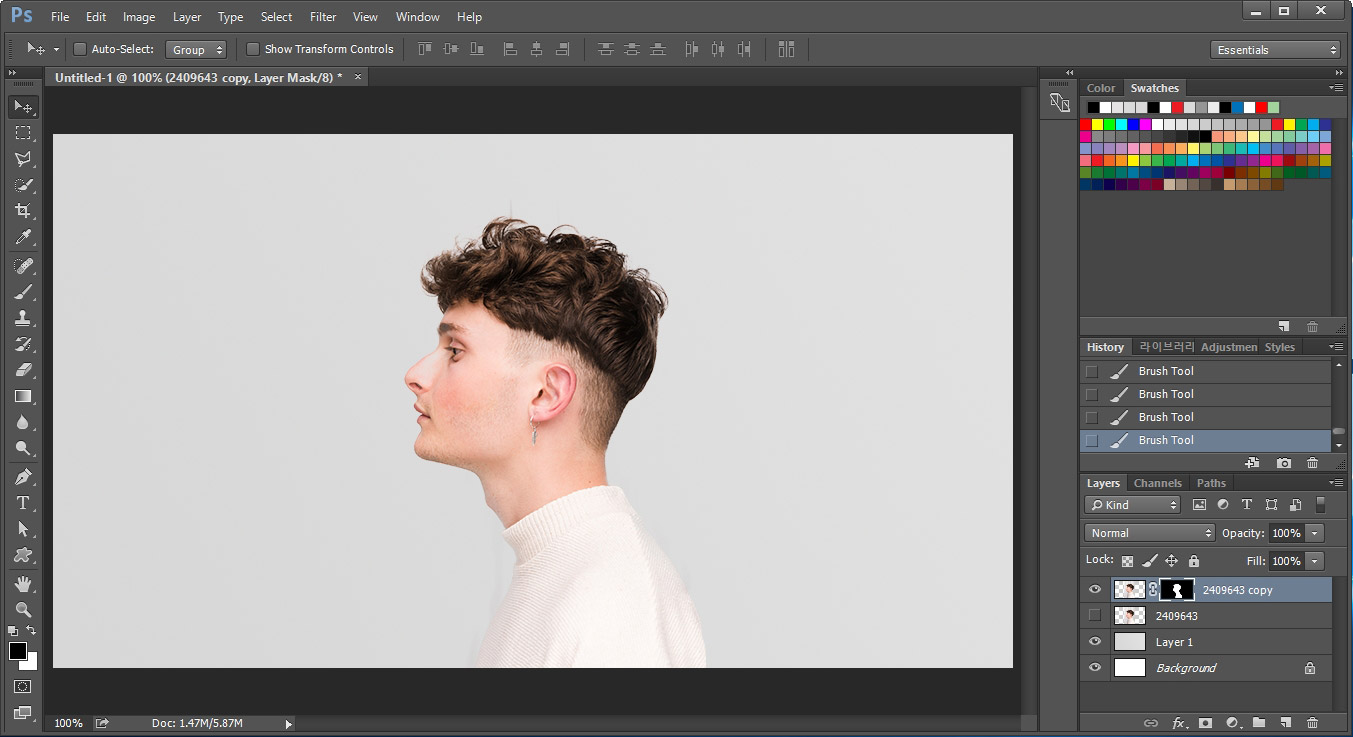Add a layer mask from Layers footer
The image size is (1353, 737).
pyautogui.click(x=1206, y=723)
